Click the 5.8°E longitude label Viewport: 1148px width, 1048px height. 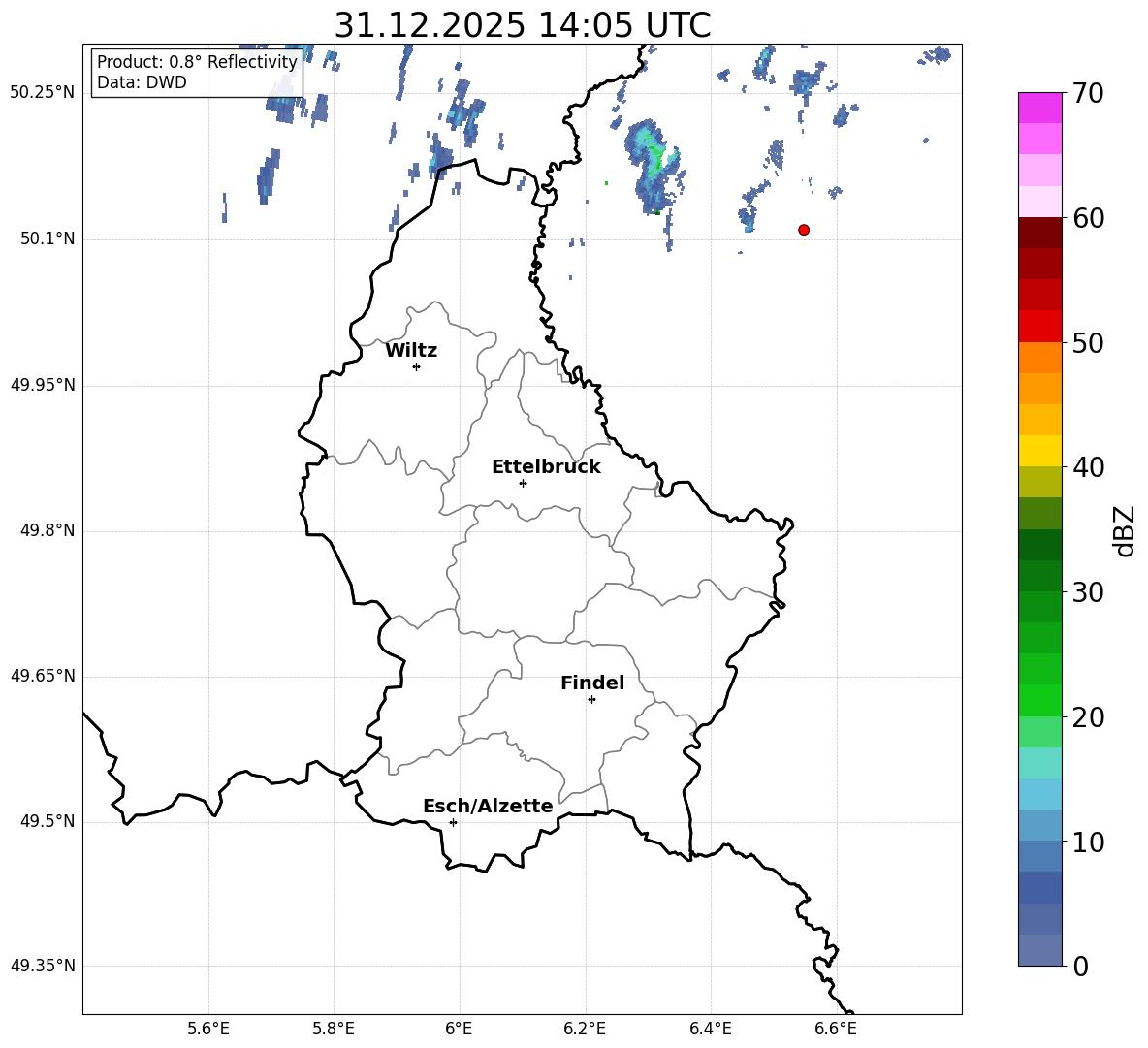(334, 1029)
